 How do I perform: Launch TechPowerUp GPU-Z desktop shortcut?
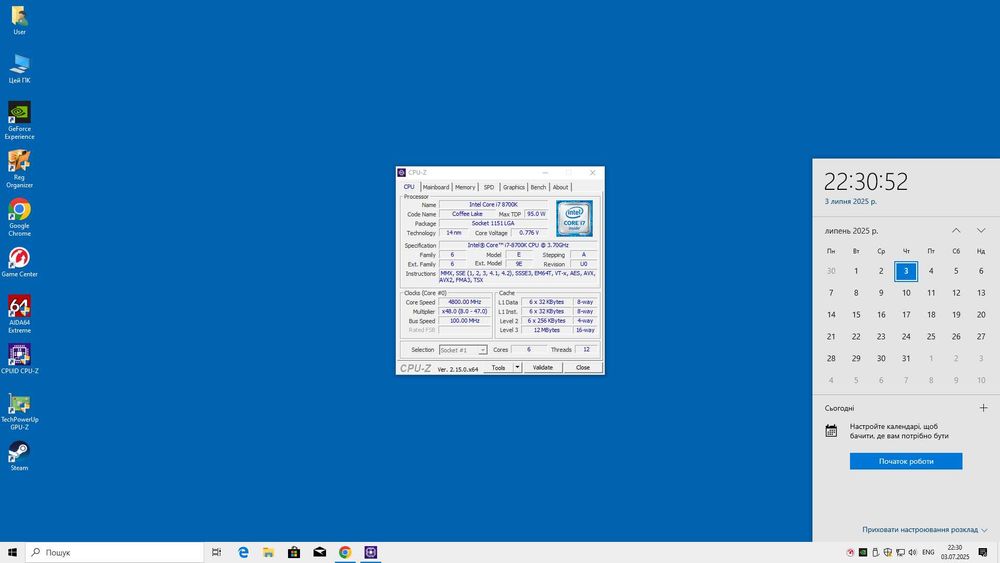click(x=19, y=411)
